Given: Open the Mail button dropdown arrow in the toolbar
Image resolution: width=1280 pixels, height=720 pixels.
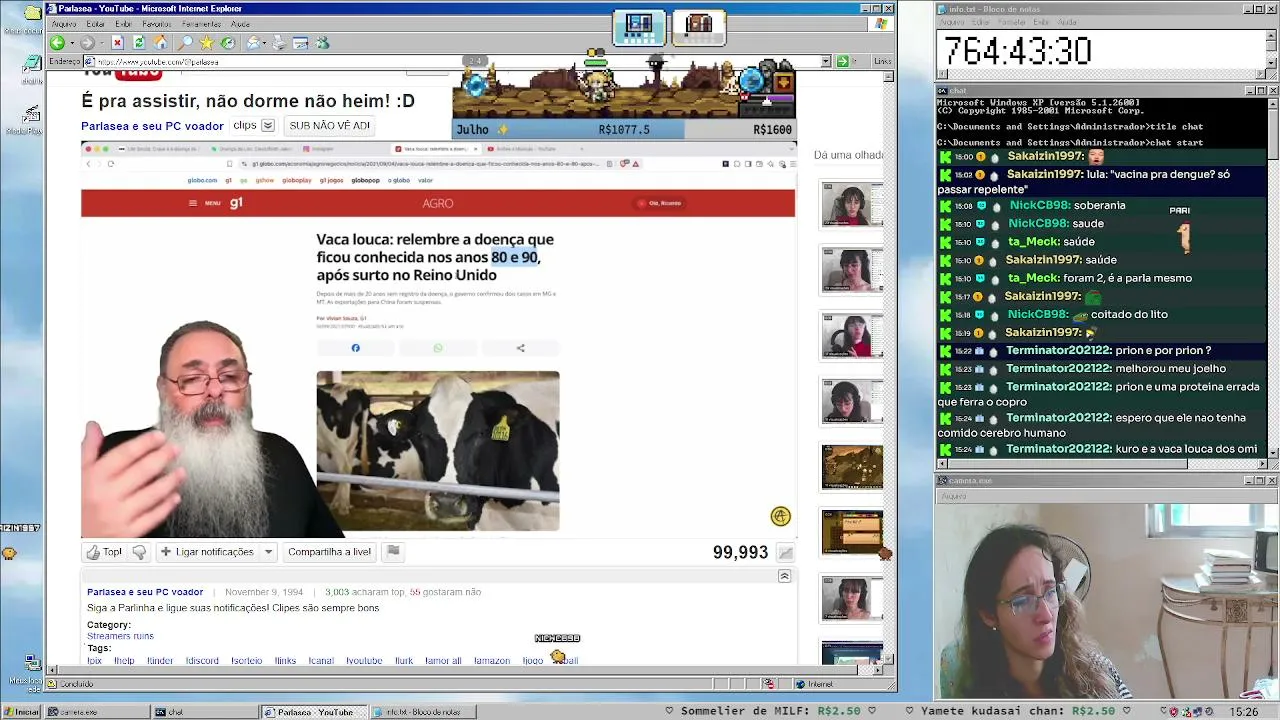Looking at the screenshot, I should (x=266, y=43).
